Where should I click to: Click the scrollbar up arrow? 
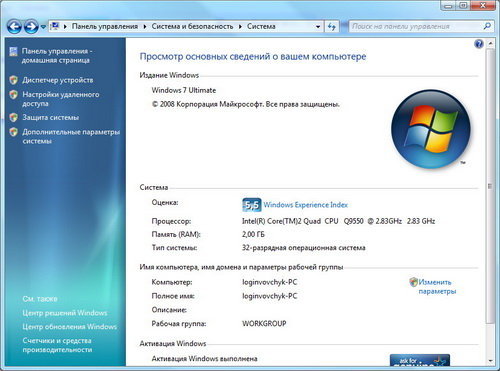pyautogui.click(x=490, y=44)
